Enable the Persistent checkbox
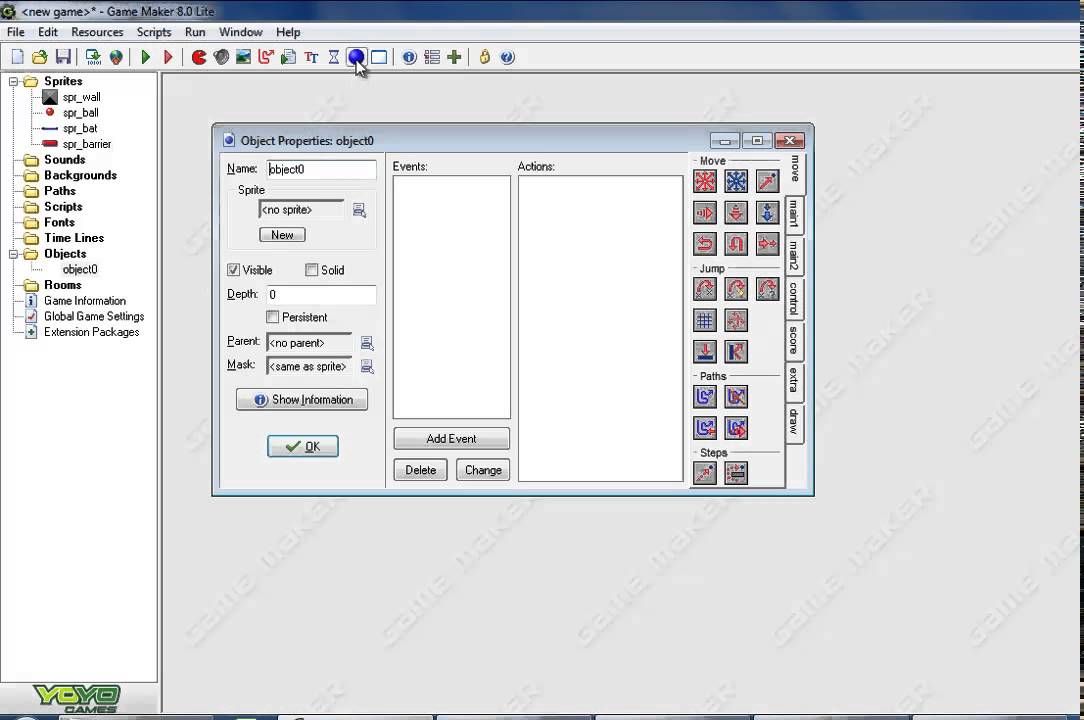Viewport: 1084px width, 720px height. (x=272, y=317)
